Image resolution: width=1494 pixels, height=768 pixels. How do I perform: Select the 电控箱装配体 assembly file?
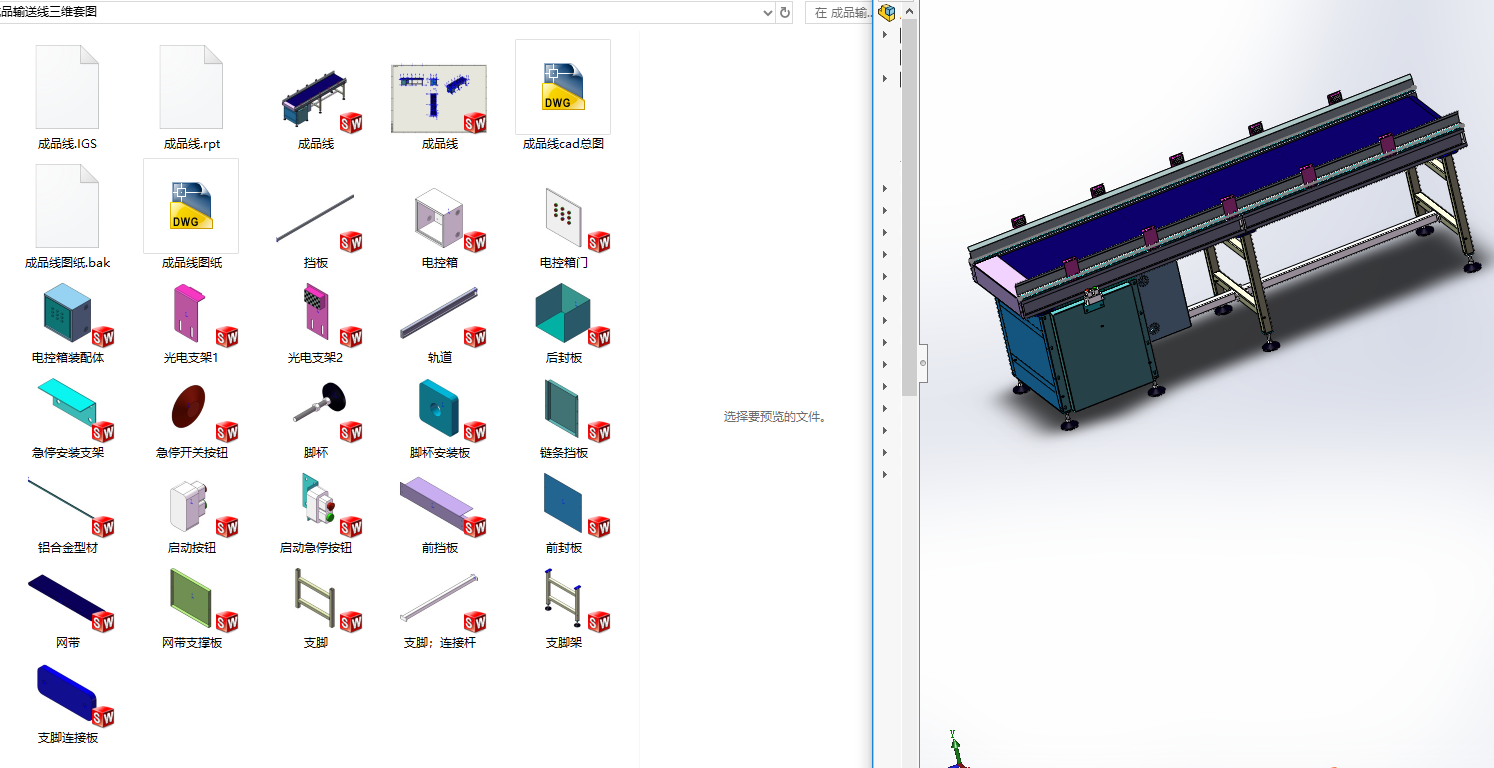[x=67, y=322]
